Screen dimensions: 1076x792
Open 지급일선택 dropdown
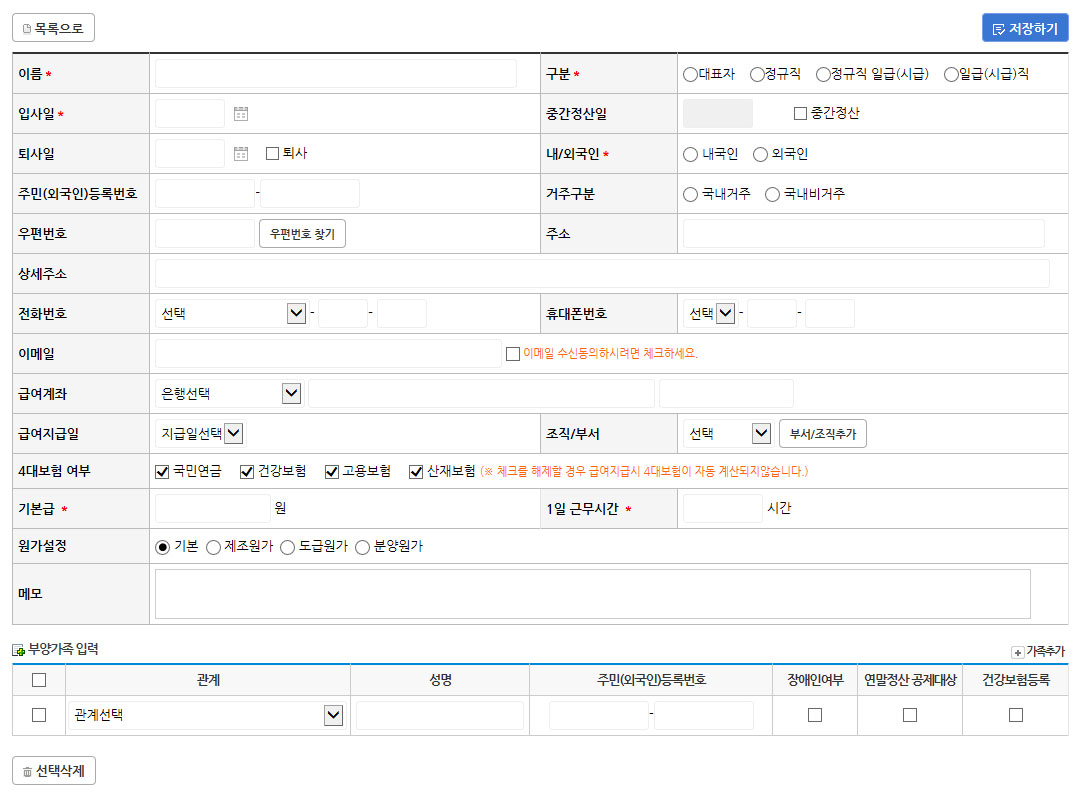tap(200, 434)
